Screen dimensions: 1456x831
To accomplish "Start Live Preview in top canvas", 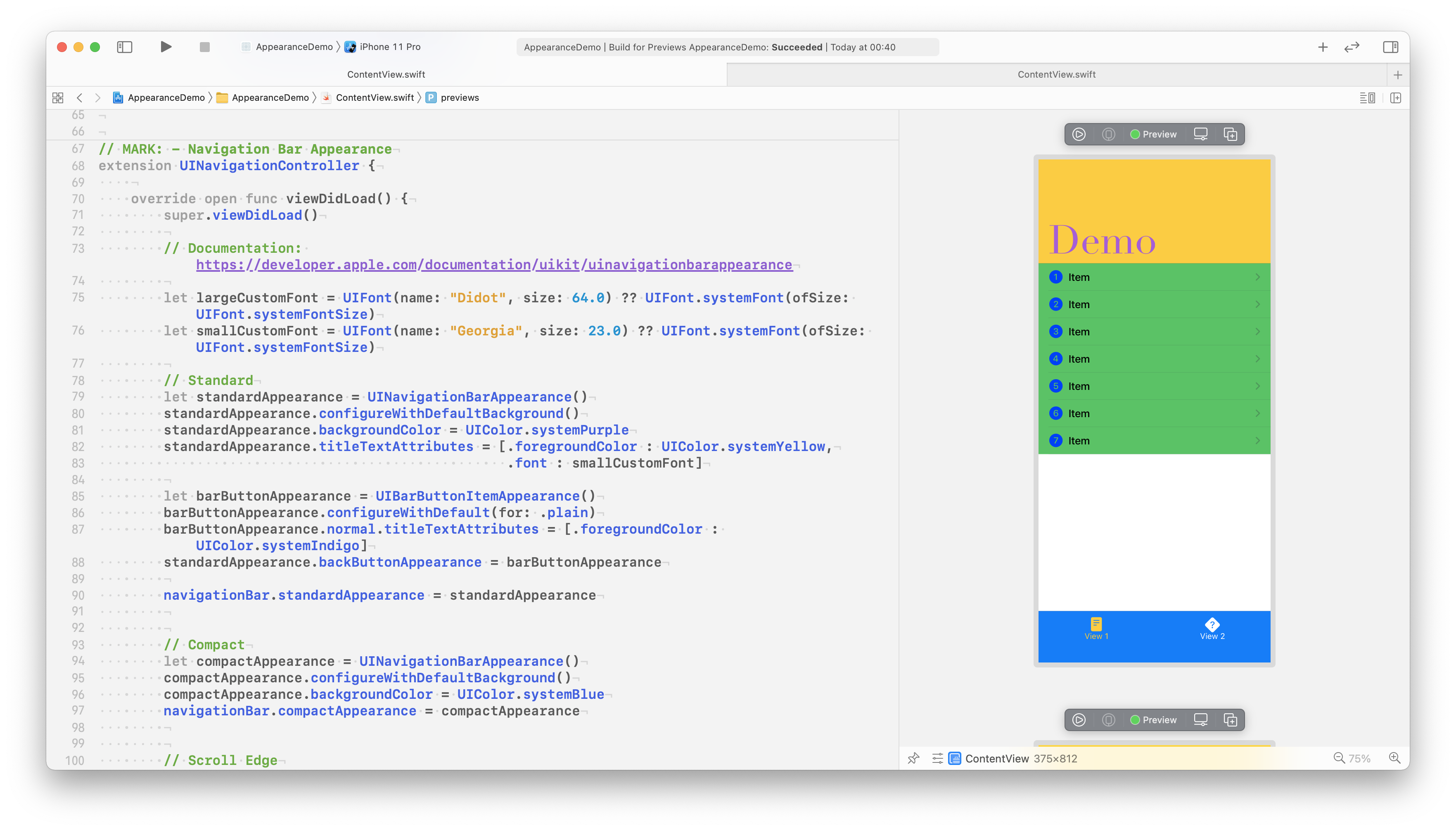I will click(1078, 134).
